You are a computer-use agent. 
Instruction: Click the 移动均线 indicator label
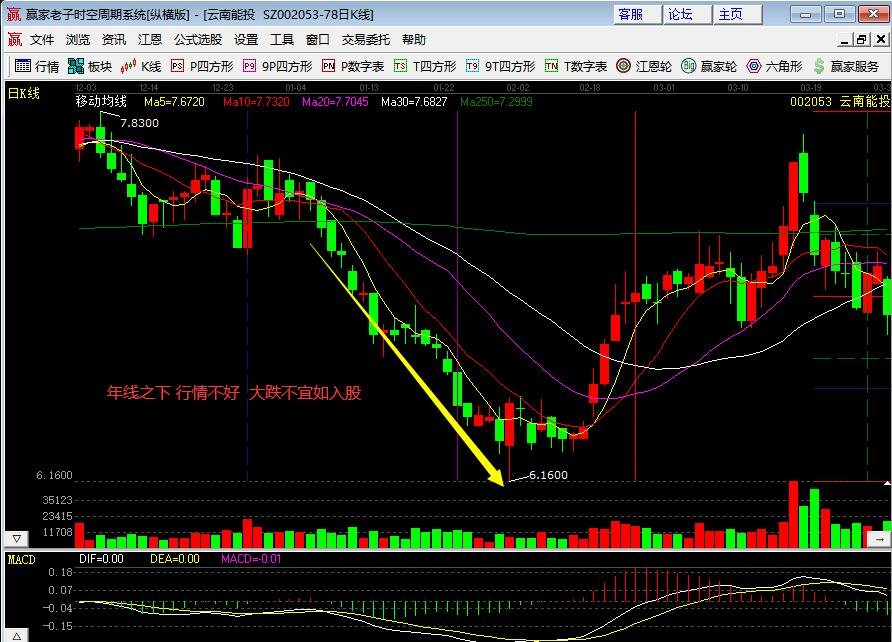(x=101, y=101)
